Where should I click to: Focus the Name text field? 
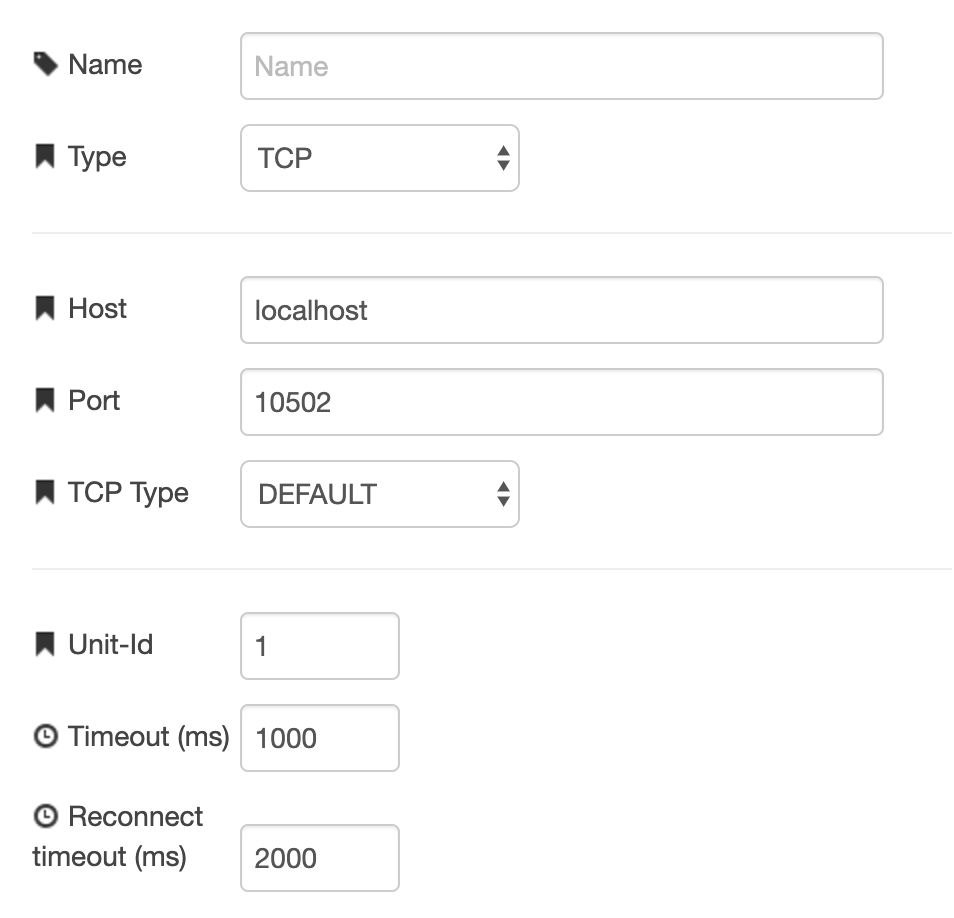tap(562, 66)
